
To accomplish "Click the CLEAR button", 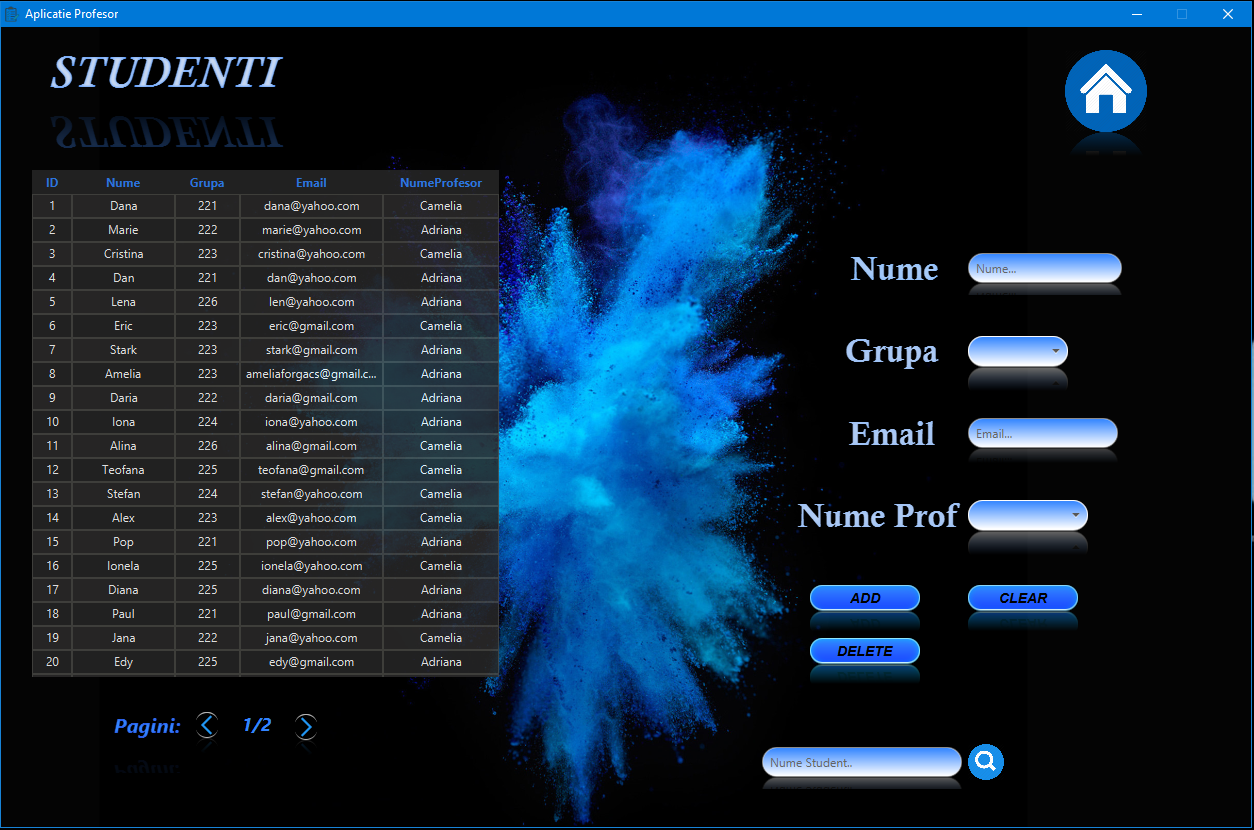I will (x=1023, y=598).
